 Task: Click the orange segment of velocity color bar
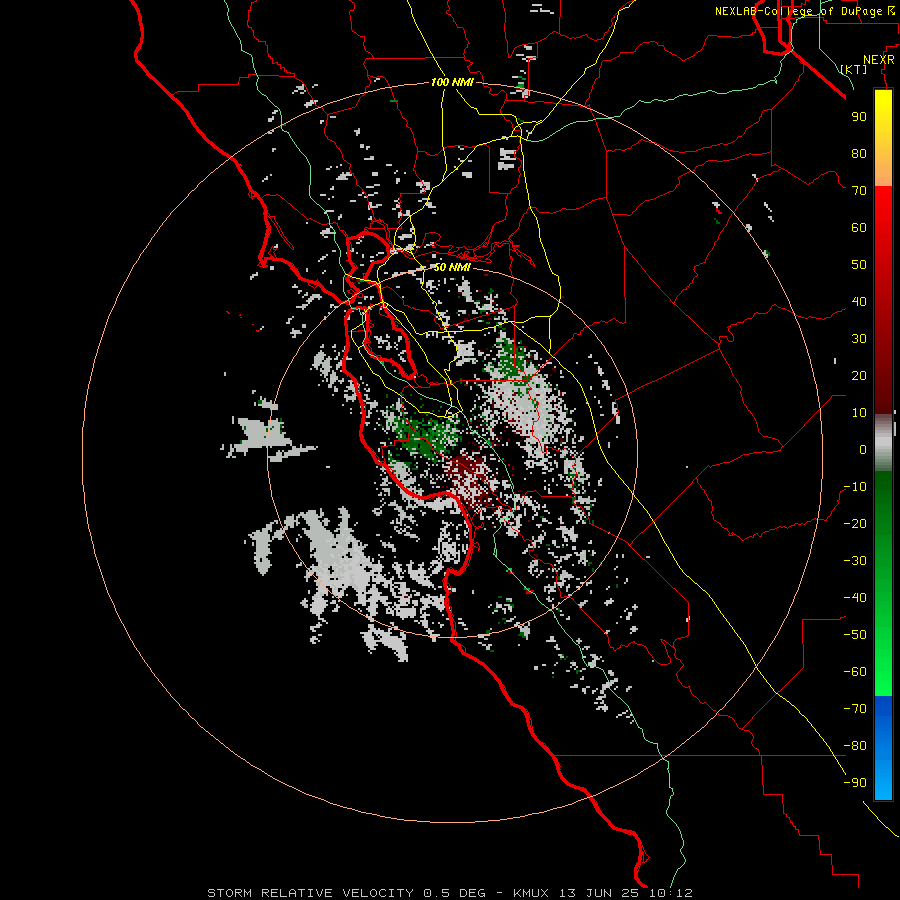coord(883,166)
